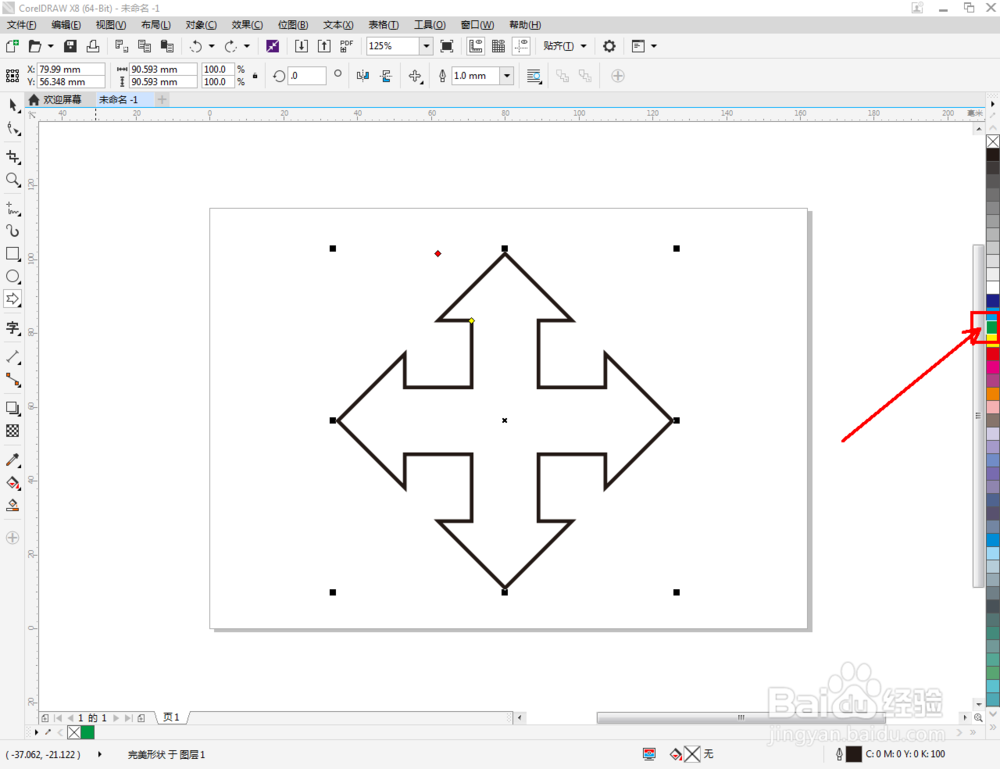The height and width of the screenshot is (769, 1000).
Task: Click the Publish to PDF icon
Action: coord(346,46)
